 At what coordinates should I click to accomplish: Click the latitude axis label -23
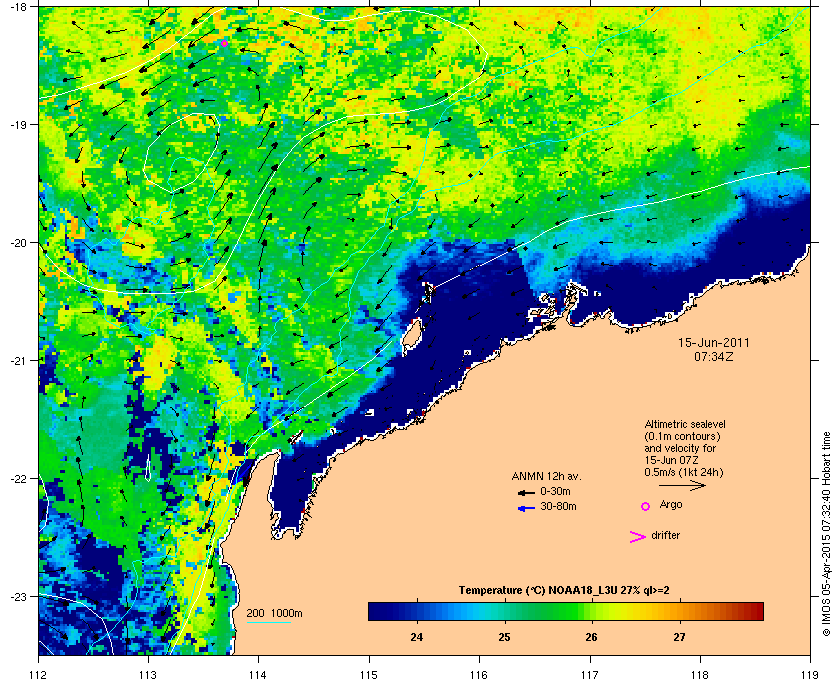coord(18,596)
